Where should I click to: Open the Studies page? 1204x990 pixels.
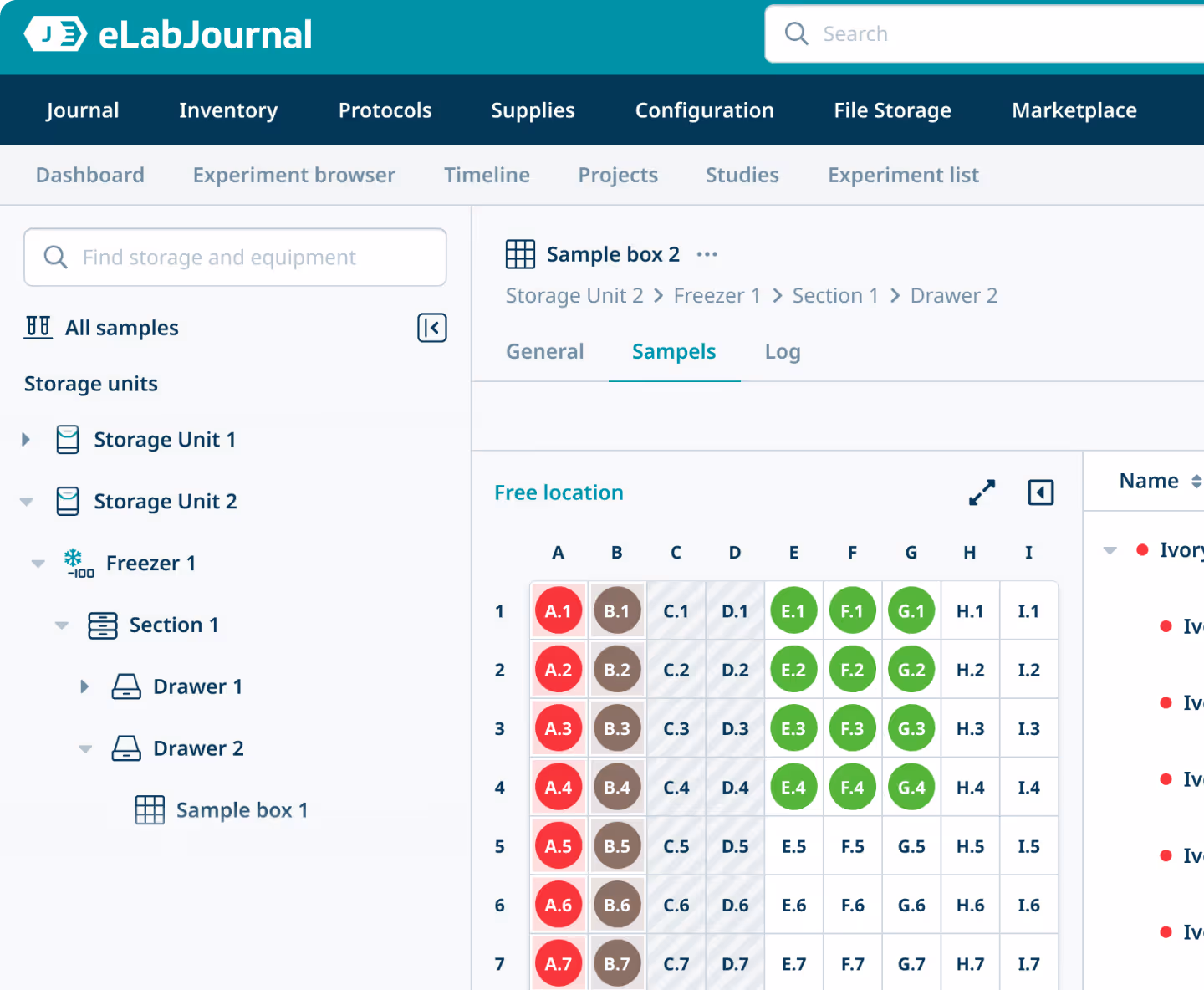(x=742, y=175)
